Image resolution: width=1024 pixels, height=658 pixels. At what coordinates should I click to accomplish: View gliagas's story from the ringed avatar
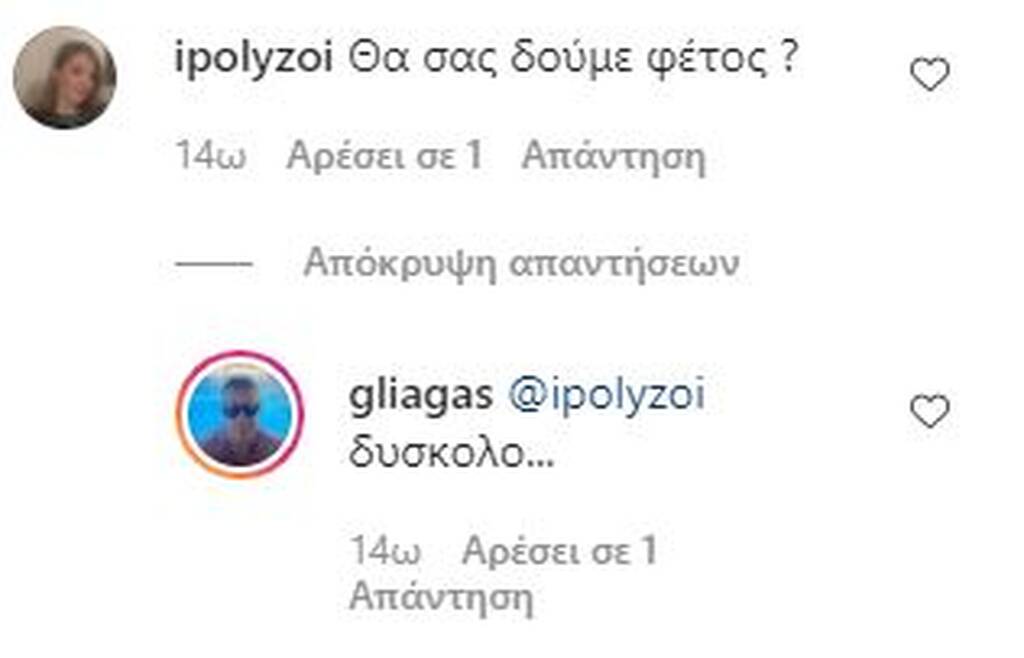pyautogui.click(x=240, y=415)
